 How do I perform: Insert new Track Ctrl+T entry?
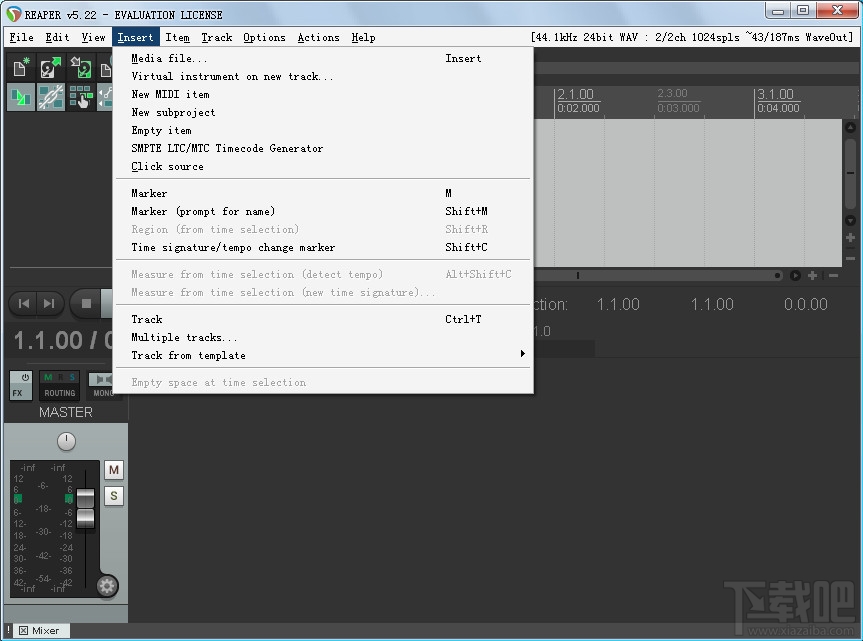[323, 319]
